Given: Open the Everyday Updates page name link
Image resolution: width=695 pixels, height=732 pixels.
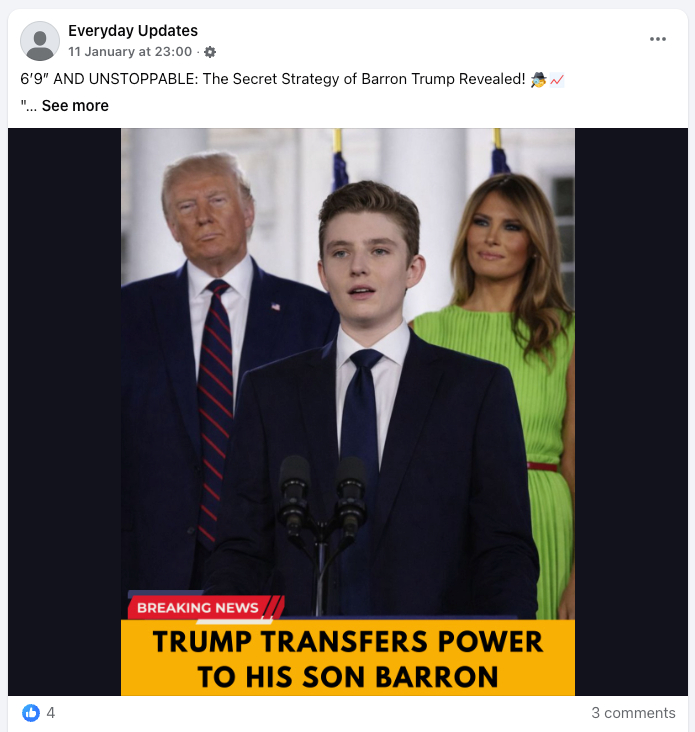Looking at the screenshot, I should (x=133, y=31).
